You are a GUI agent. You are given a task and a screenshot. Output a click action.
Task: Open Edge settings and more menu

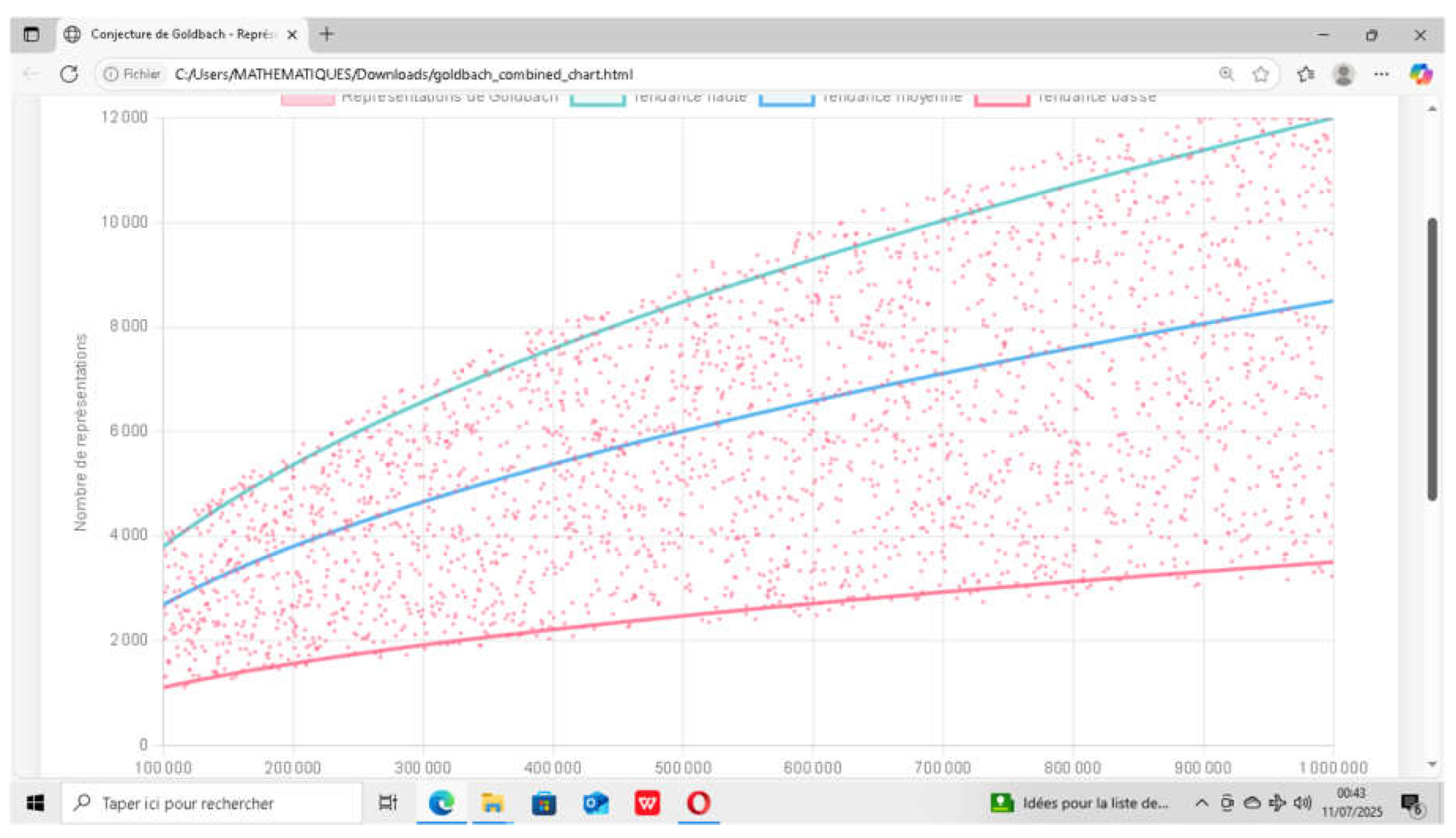[x=1381, y=74]
